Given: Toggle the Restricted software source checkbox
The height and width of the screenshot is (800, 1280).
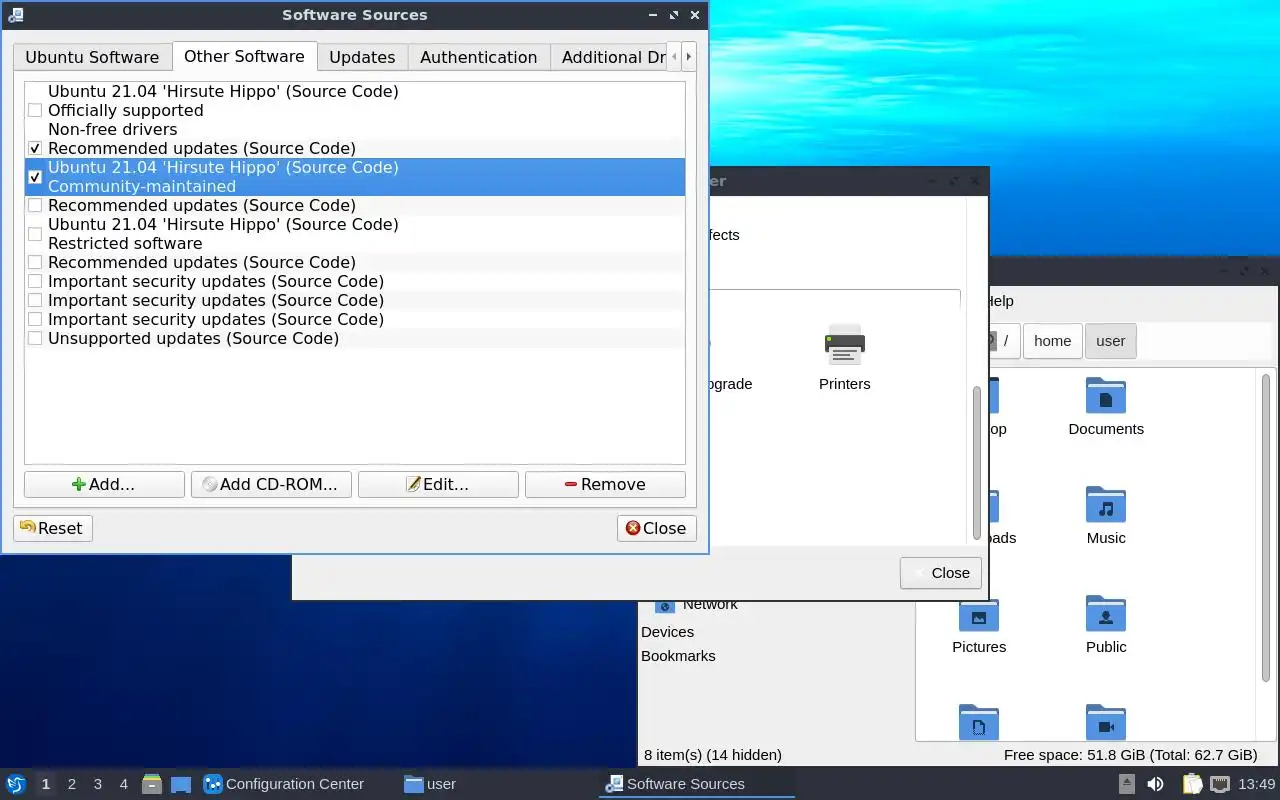Looking at the screenshot, I should (x=35, y=234).
